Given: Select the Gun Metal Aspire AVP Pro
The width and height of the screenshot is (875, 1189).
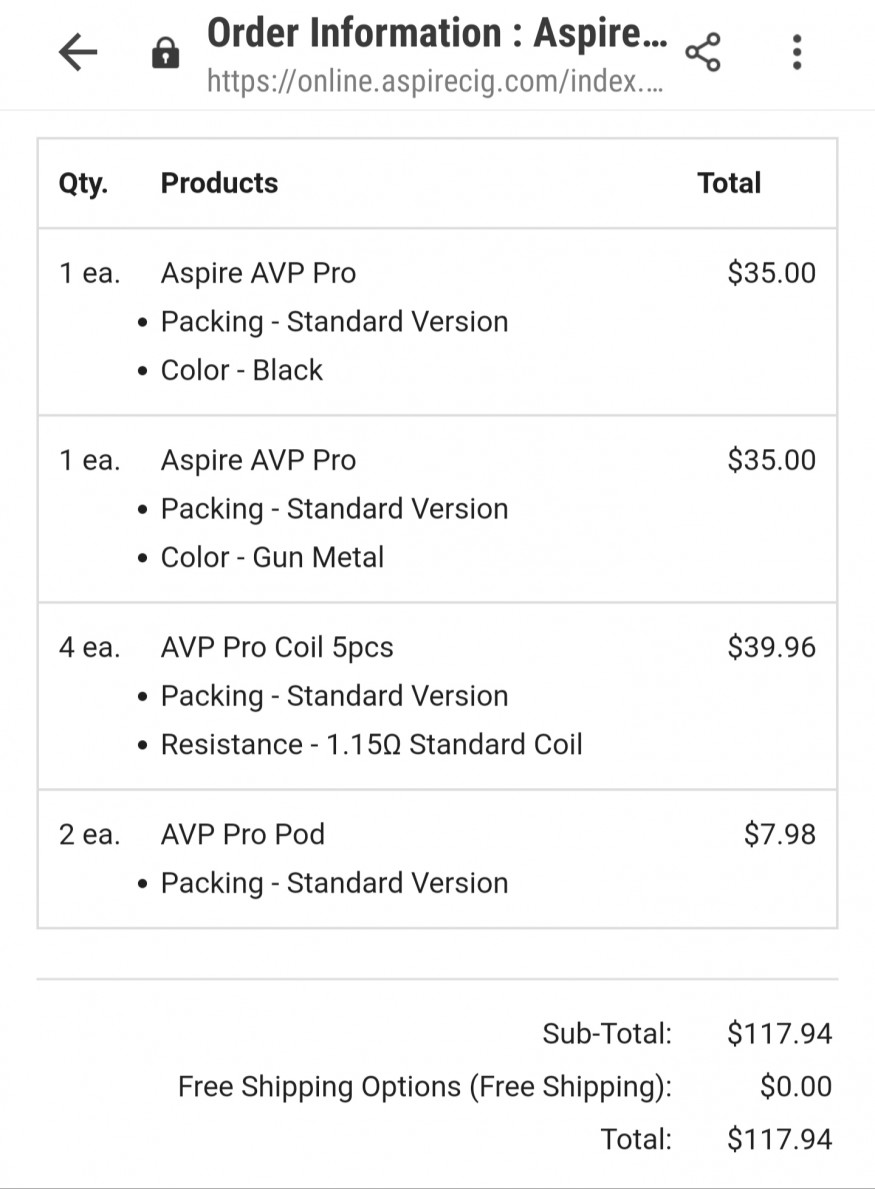Looking at the screenshot, I should (x=258, y=460).
